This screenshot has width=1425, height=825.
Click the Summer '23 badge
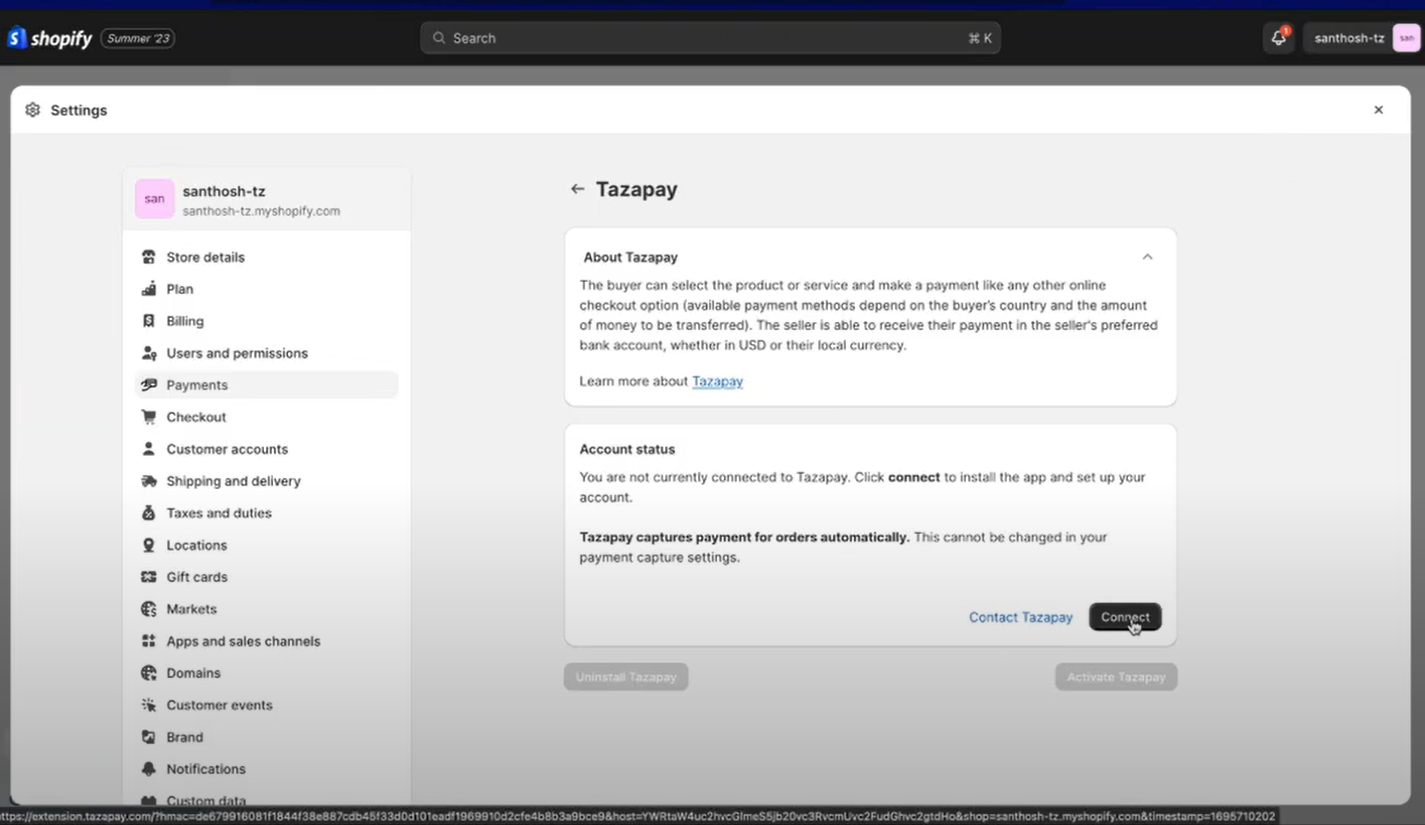point(138,39)
